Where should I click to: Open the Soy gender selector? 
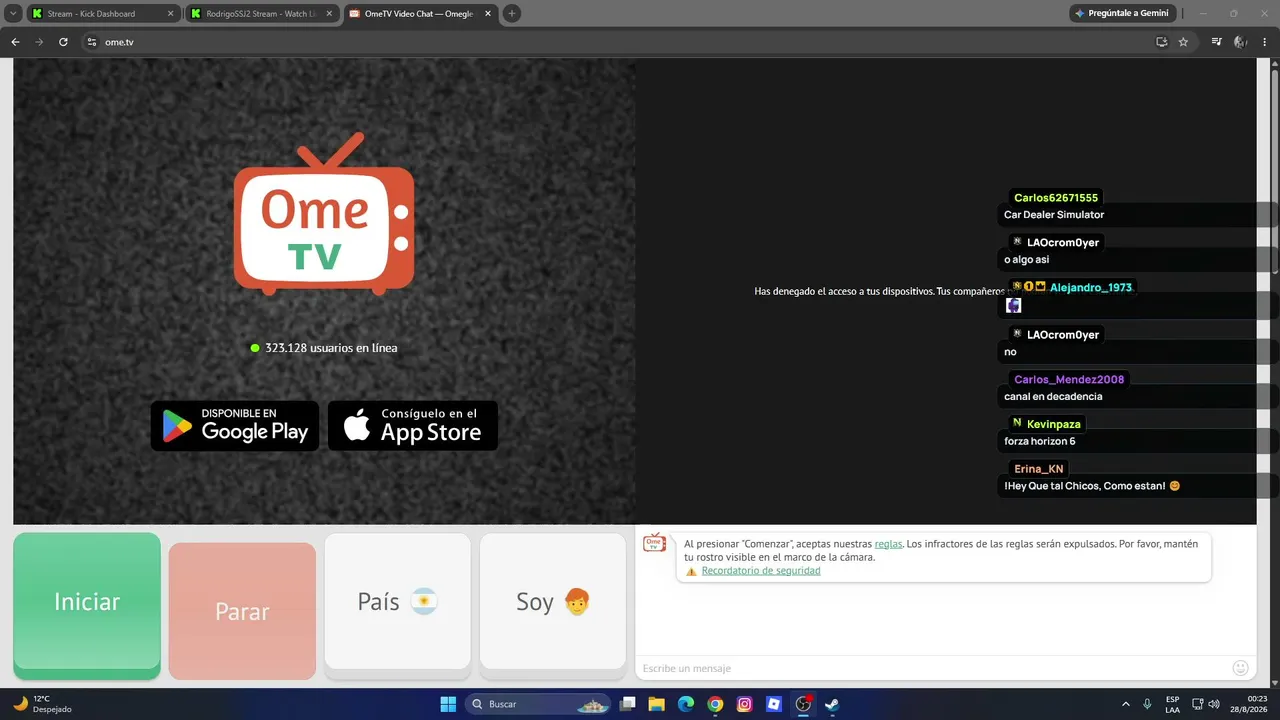click(x=553, y=601)
